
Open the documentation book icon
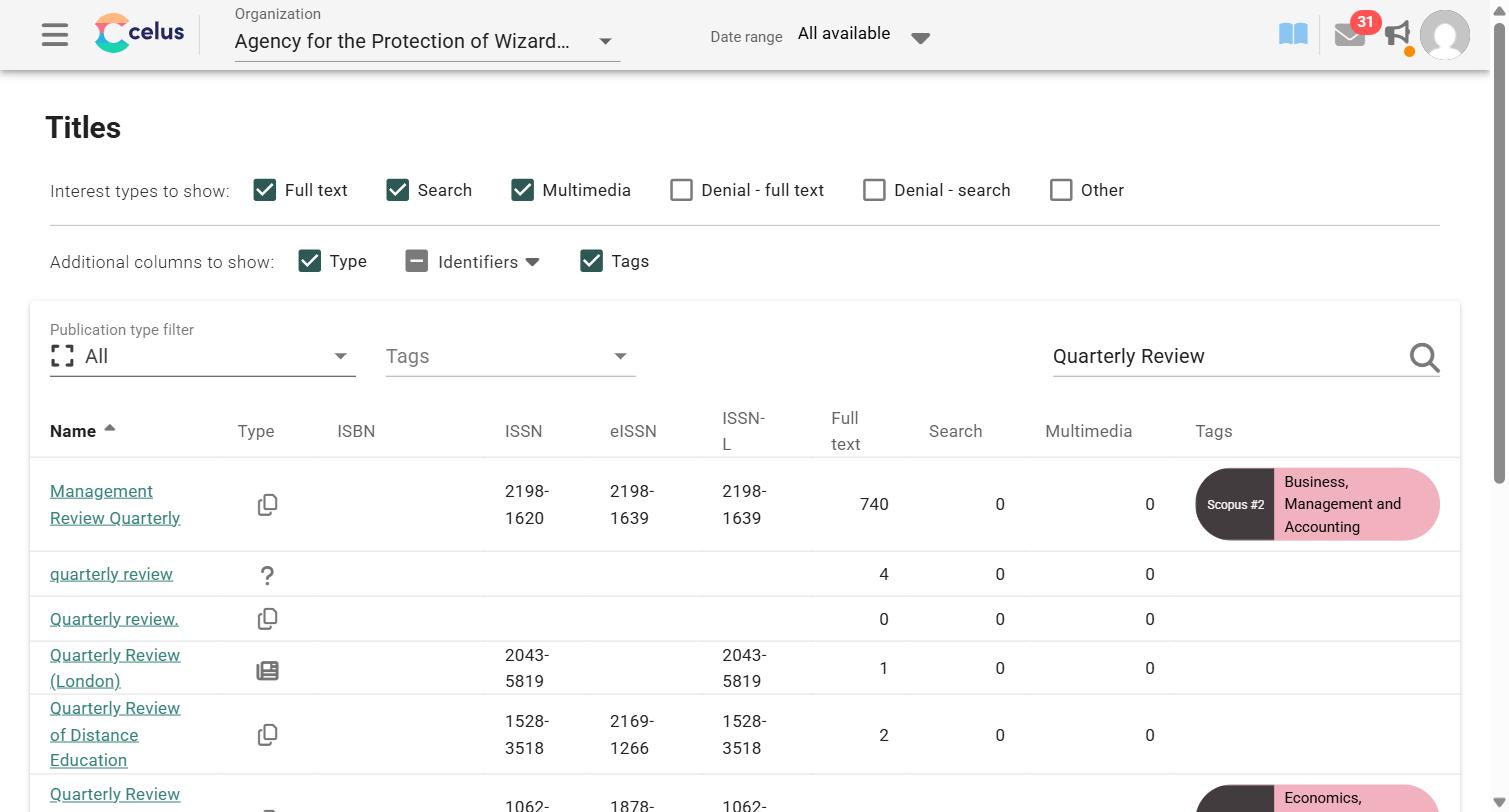(x=1293, y=35)
